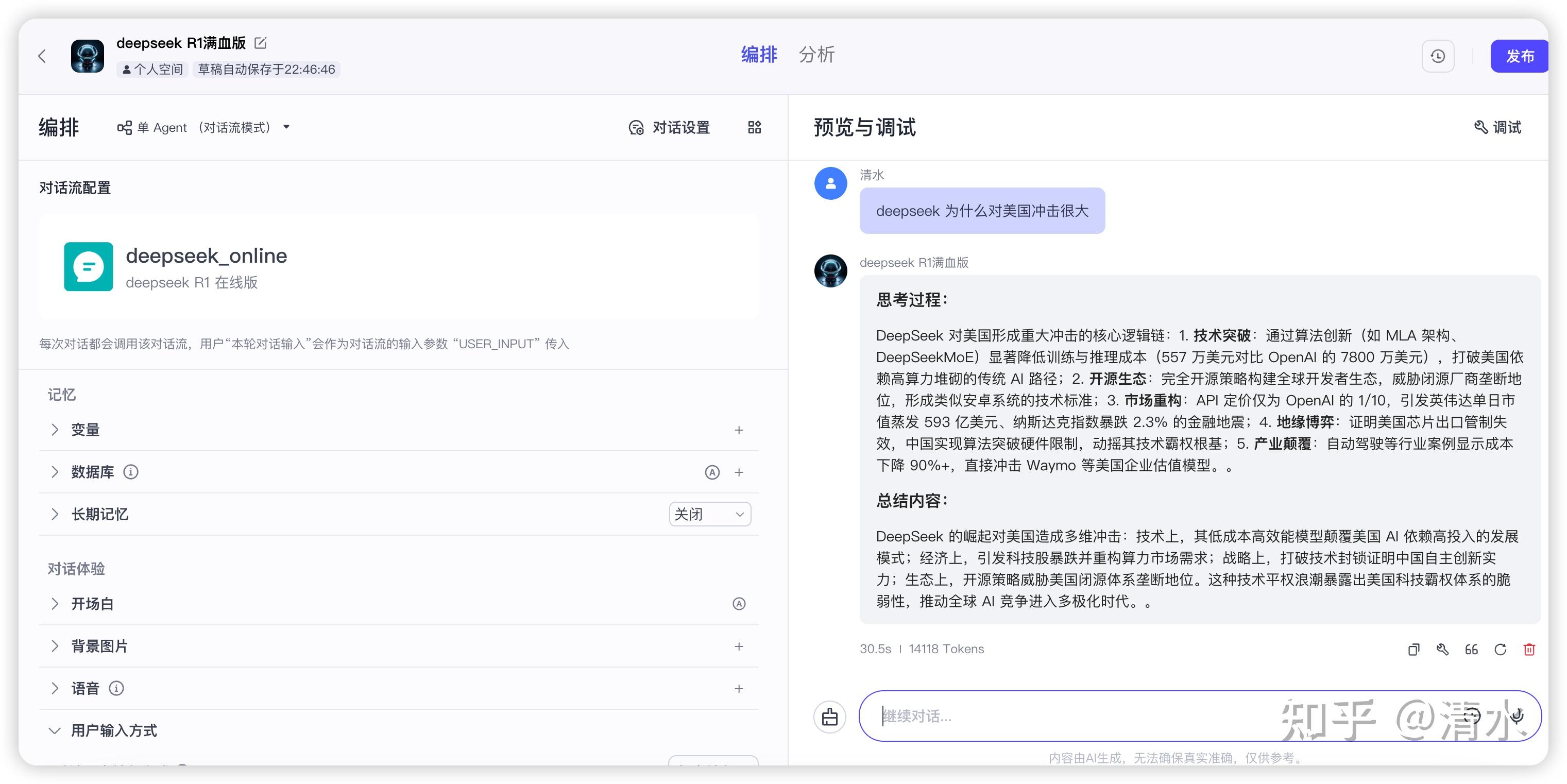
Task: Click the 草稿自动保存于22:46:46 status text
Action: click(266, 70)
